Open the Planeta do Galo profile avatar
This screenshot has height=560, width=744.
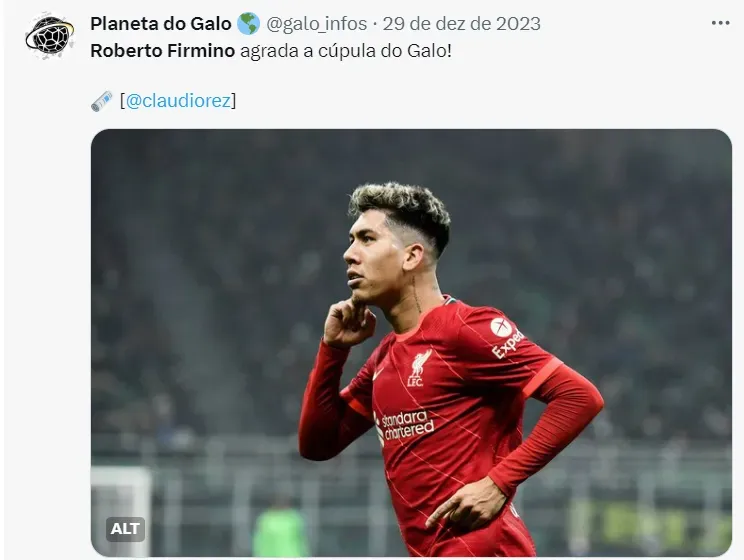pos(50,37)
